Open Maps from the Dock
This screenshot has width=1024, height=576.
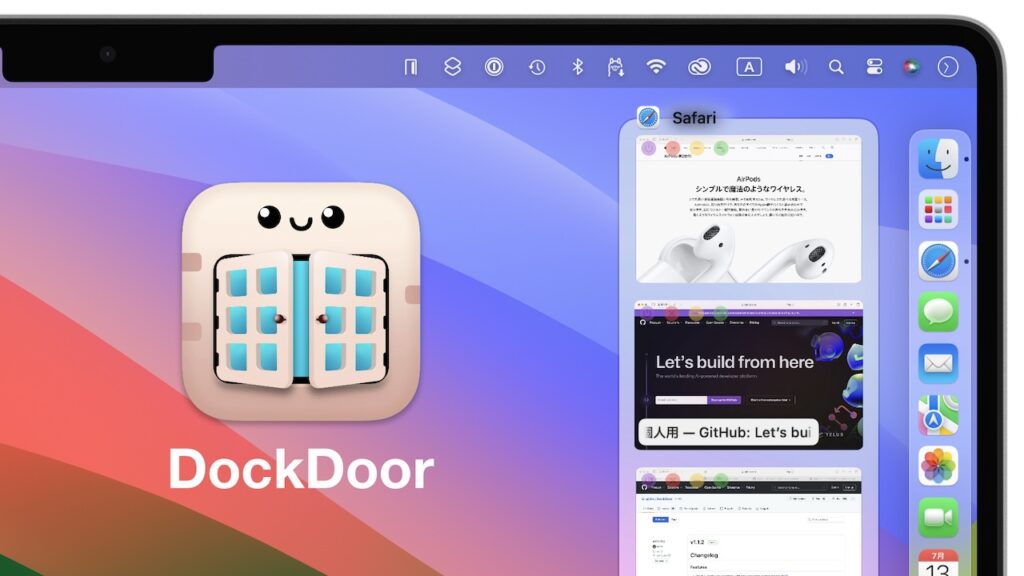pos(938,414)
